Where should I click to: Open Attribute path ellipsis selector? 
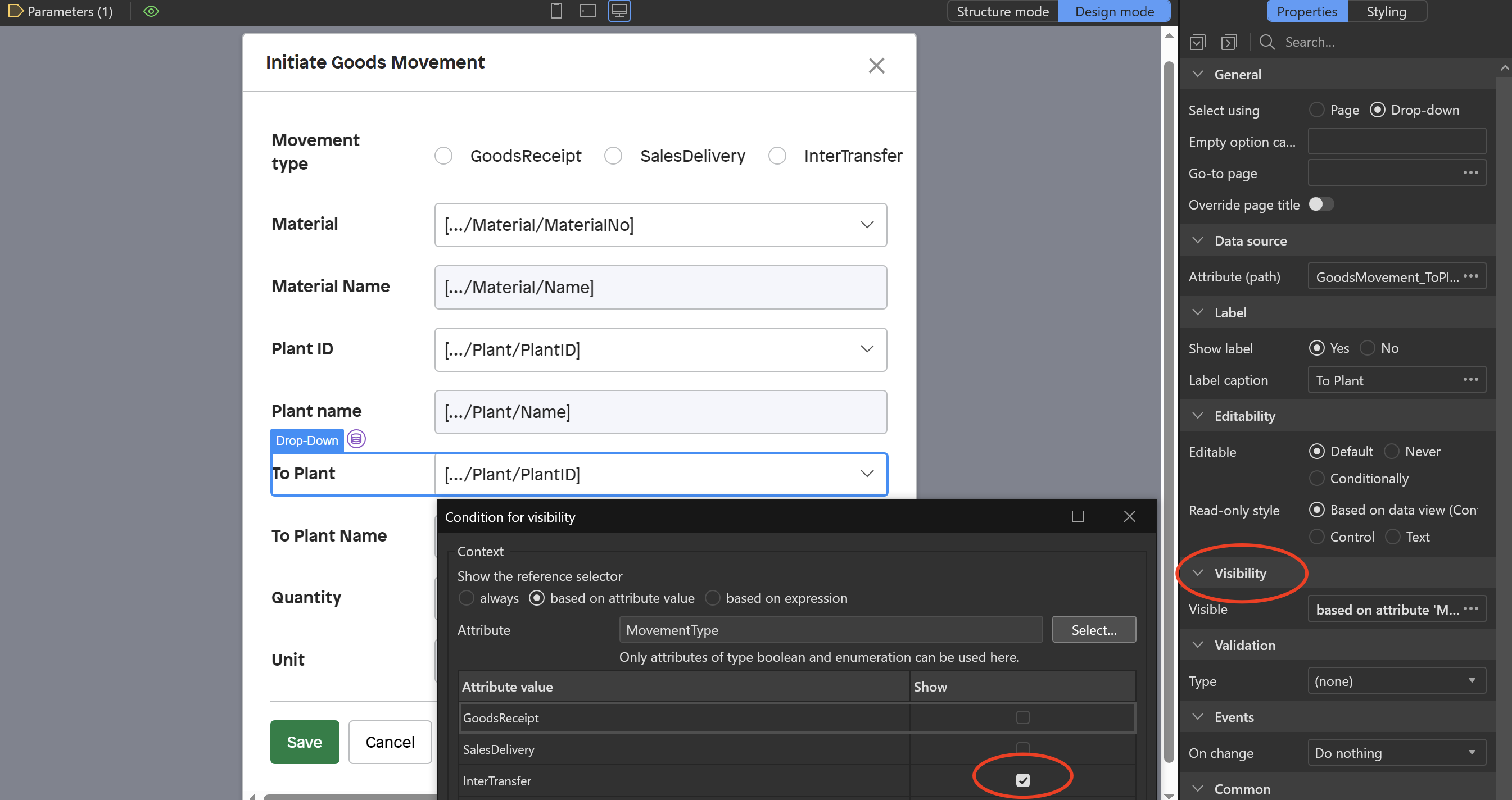point(1470,276)
